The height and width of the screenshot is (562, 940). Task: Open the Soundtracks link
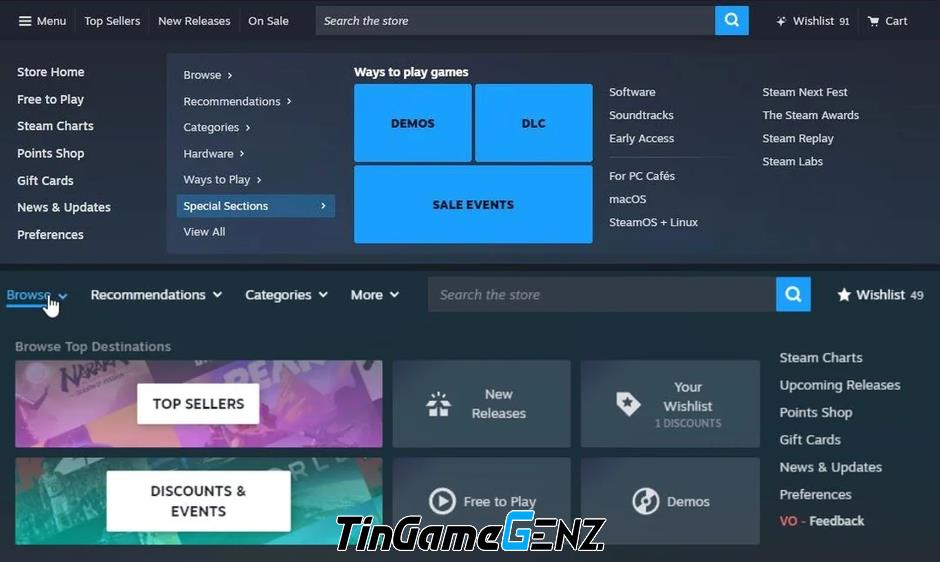[641, 115]
